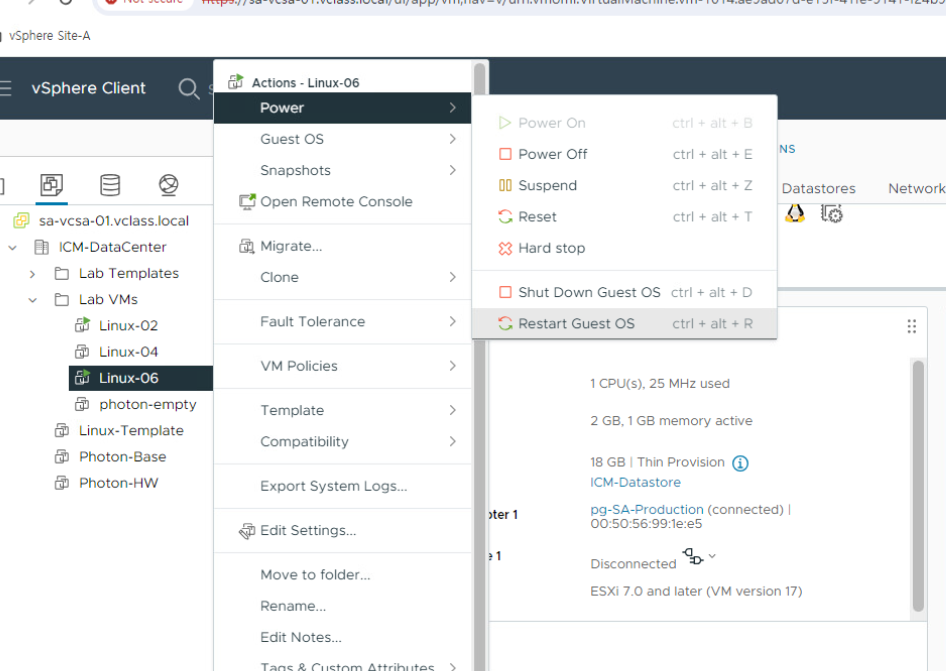The image size is (946, 671).
Task: Open the Template submenu
Action: tap(342, 410)
